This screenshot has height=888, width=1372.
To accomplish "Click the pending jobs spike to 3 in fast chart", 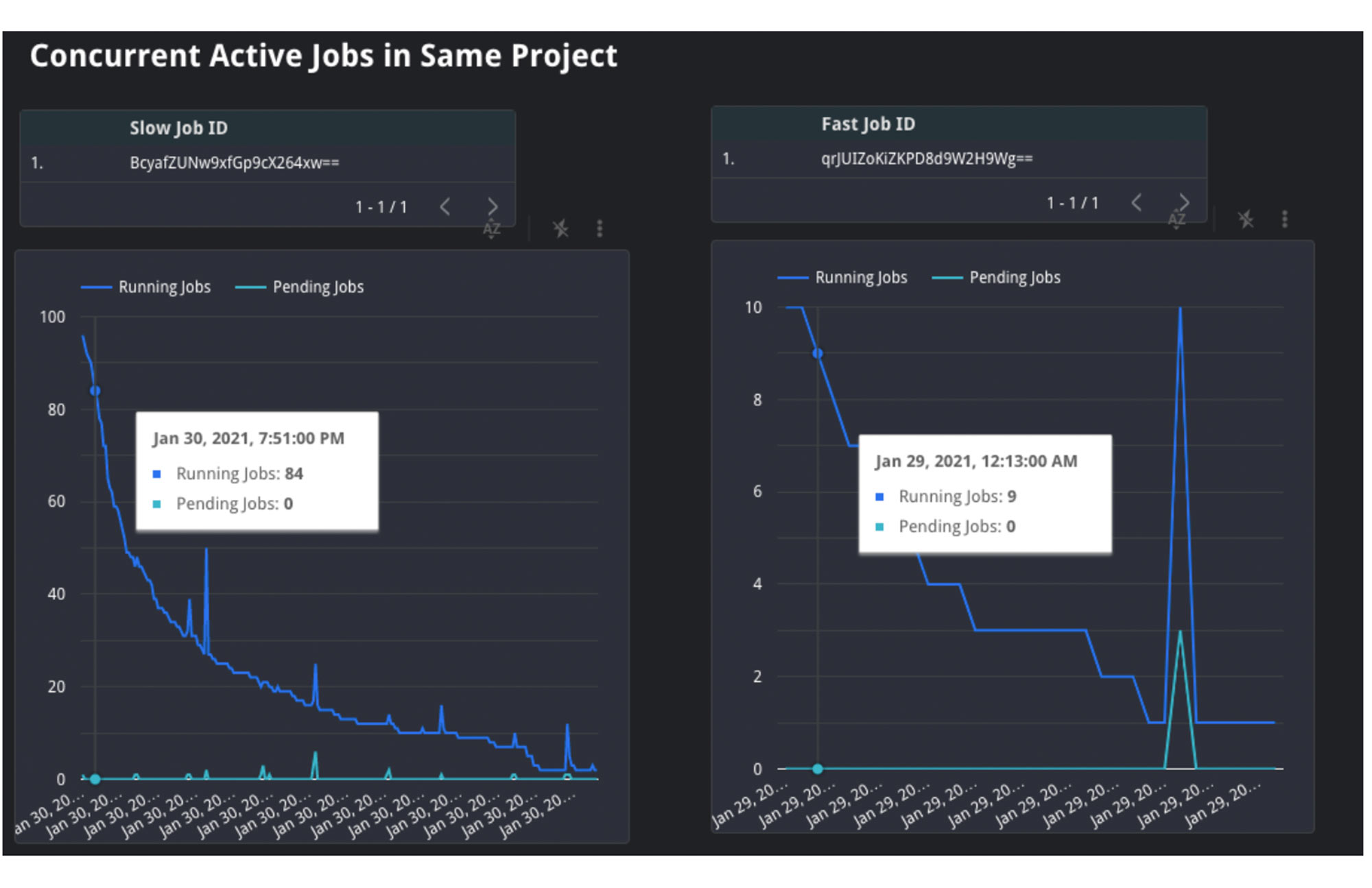I will point(1180,631).
